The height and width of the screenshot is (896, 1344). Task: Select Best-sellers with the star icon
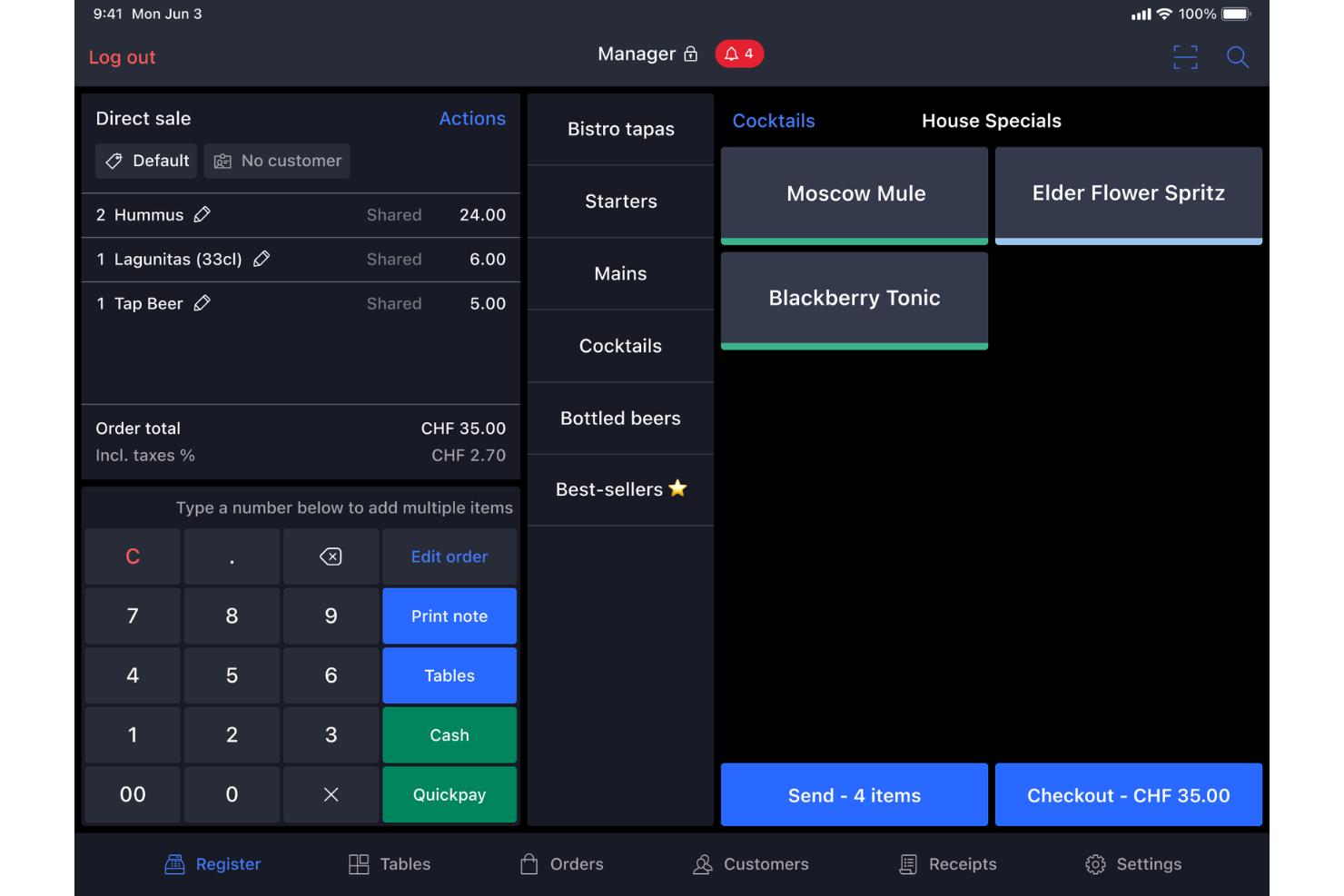pos(620,489)
